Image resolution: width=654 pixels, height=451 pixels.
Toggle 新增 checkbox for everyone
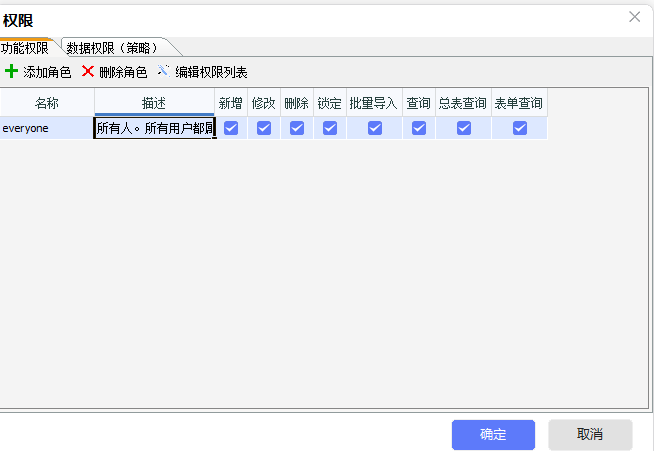coord(231,128)
